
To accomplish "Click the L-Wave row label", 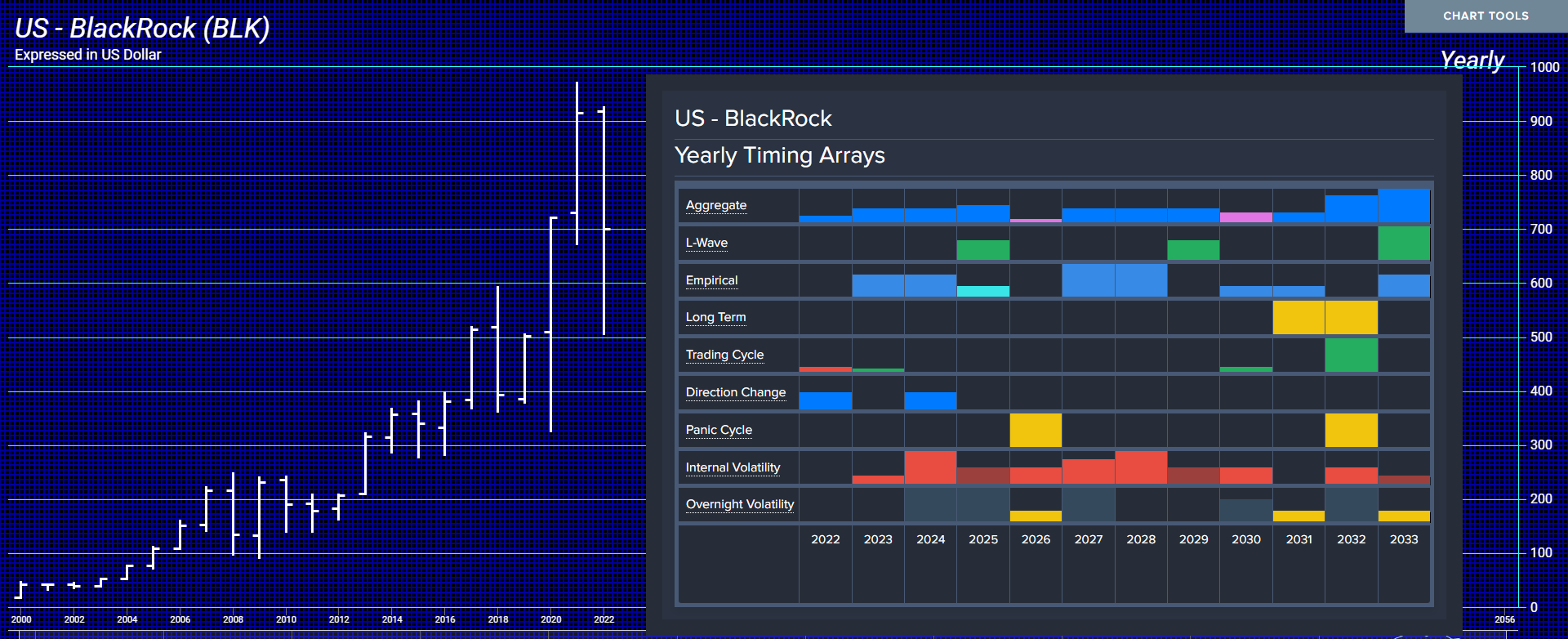I will click(706, 243).
